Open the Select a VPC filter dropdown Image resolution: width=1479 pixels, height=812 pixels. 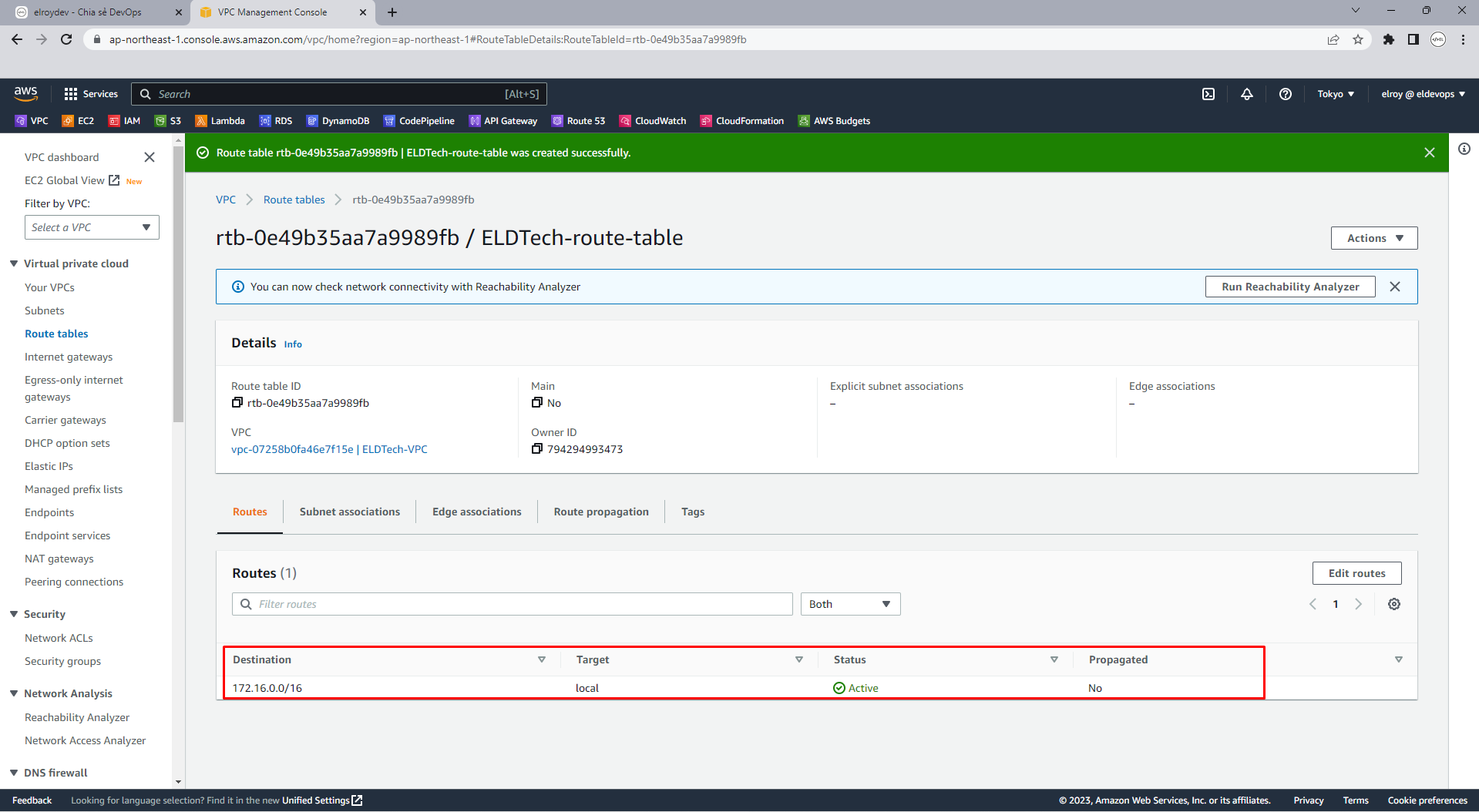(92, 227)
